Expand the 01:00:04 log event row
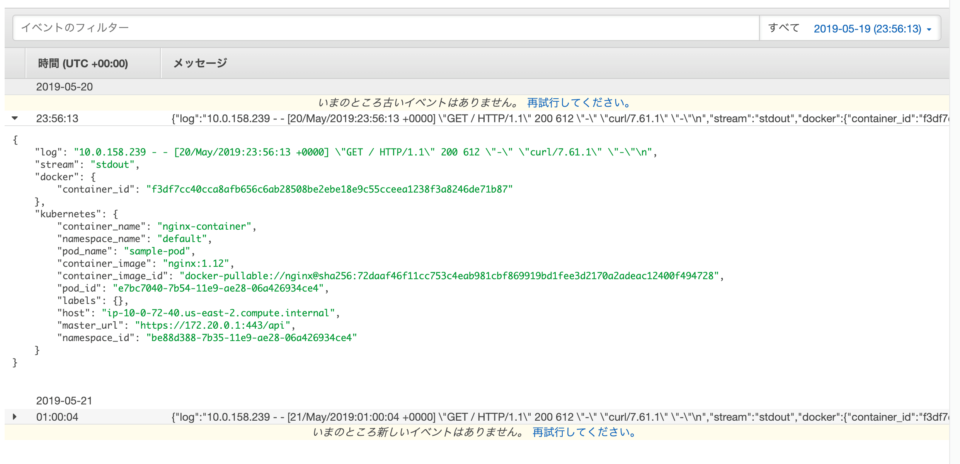960x464 pixels. pyautogui.click(x=15, y=416)
